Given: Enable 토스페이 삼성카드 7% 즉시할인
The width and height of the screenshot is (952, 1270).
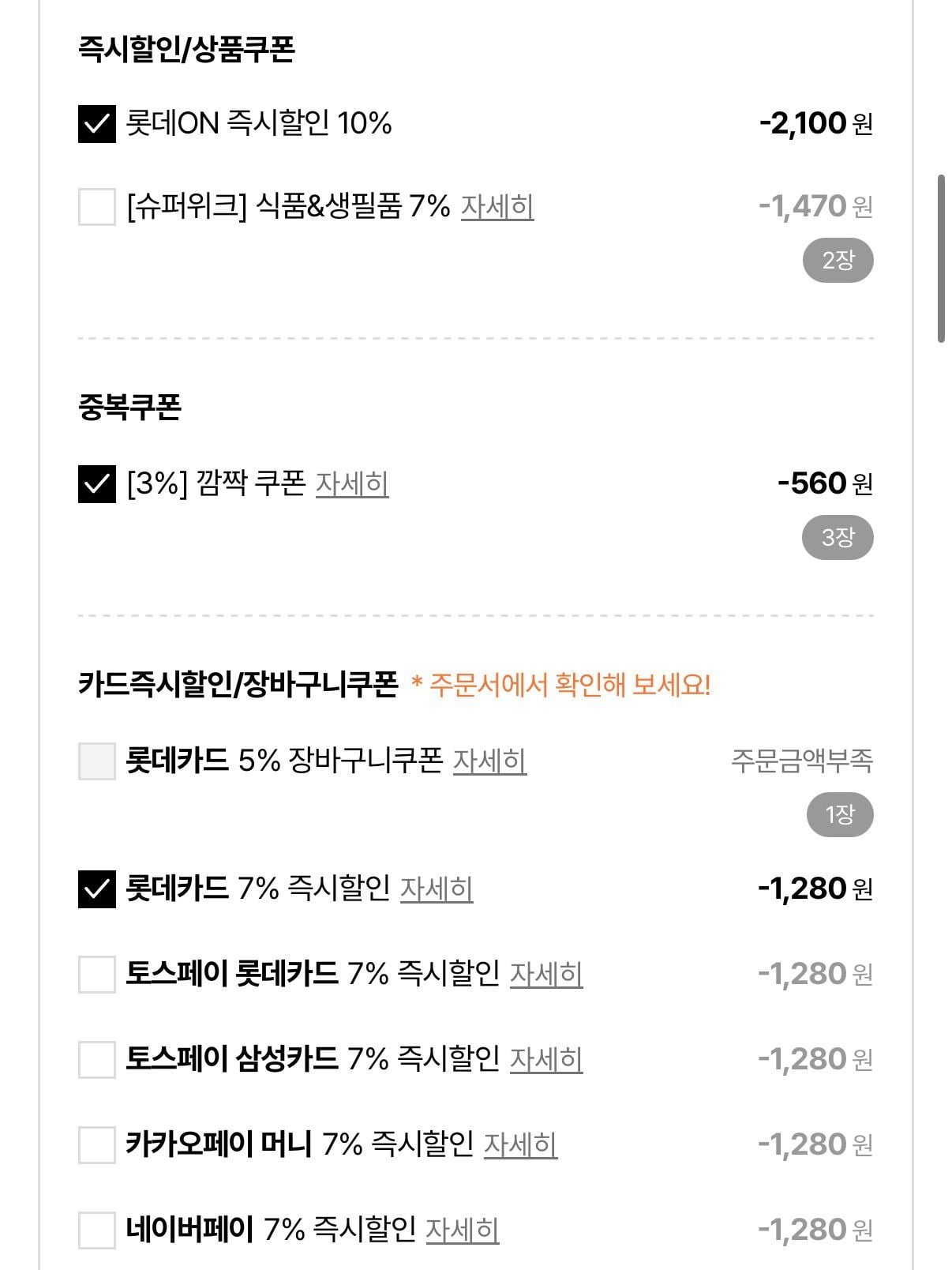Looking at the screenshot, I should (x=97, y=1059).
